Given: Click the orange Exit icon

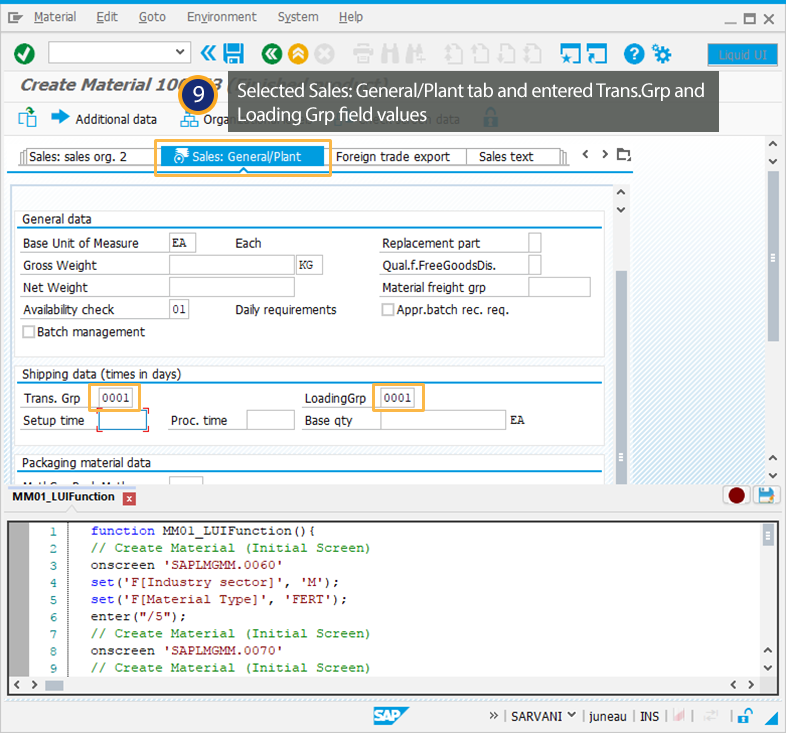Looking at the screenshot, I should click(298, 54).
